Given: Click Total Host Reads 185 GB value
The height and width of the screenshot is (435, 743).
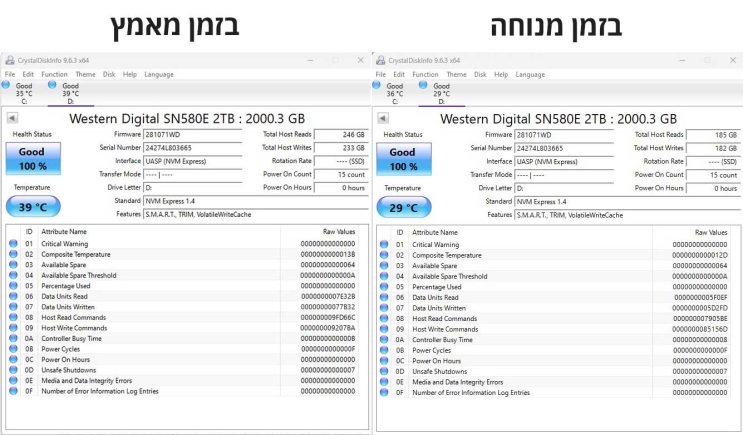Looking at the screenshot, I should coord(713,135).
